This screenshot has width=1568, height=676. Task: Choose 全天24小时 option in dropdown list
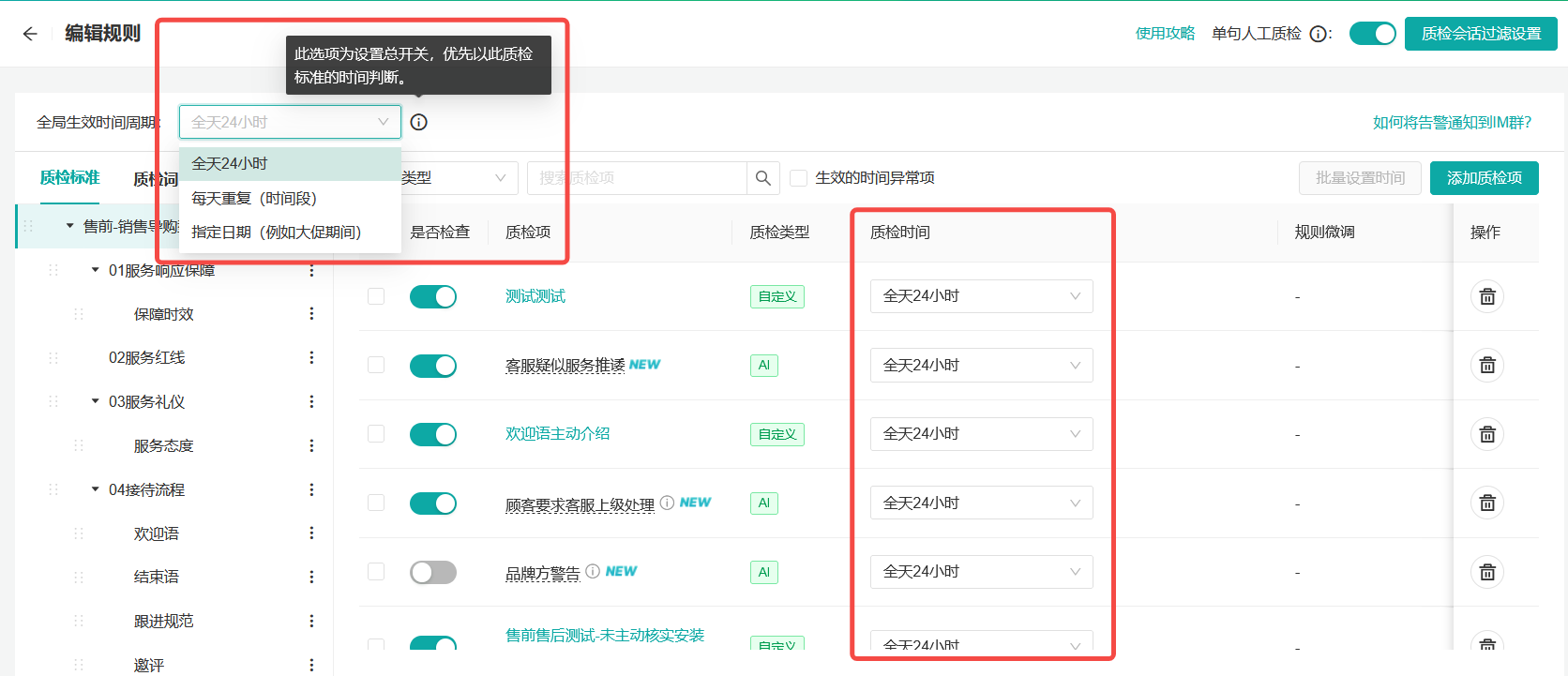click(290, 164)
